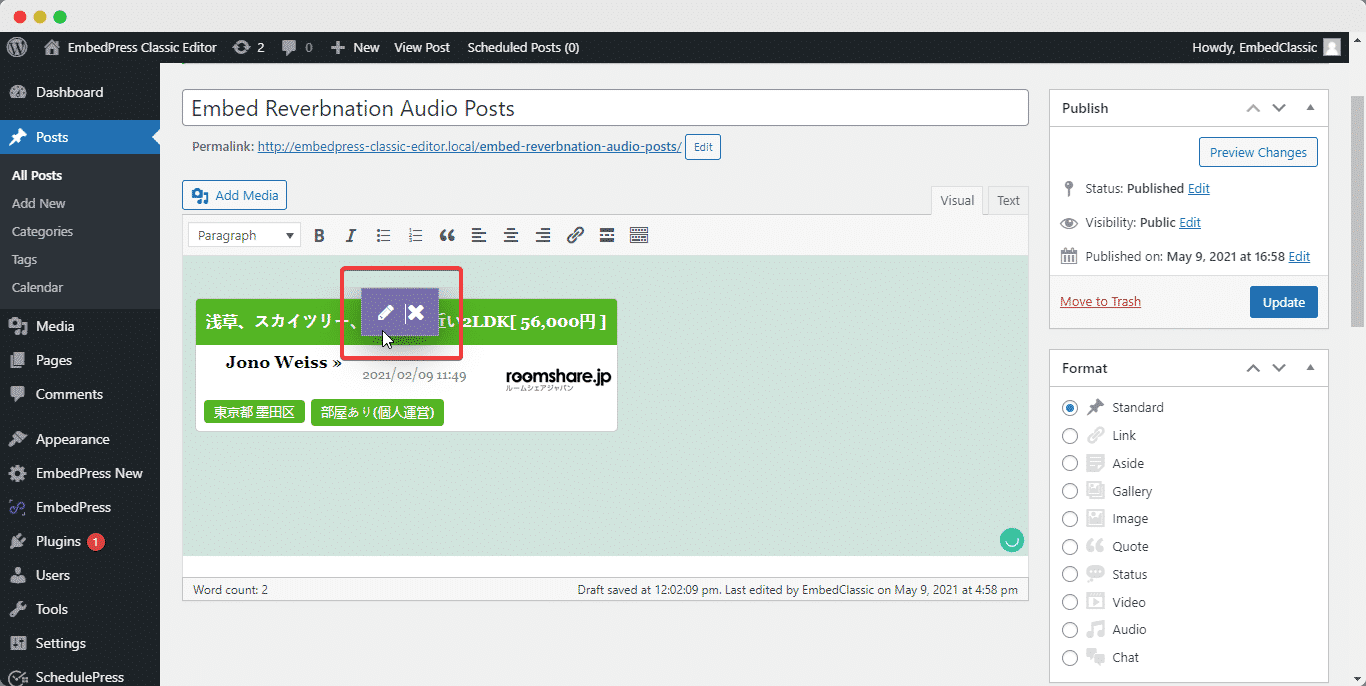Select the Video post format
The image size is (1366, 686).
click(x=1070, y=602)
